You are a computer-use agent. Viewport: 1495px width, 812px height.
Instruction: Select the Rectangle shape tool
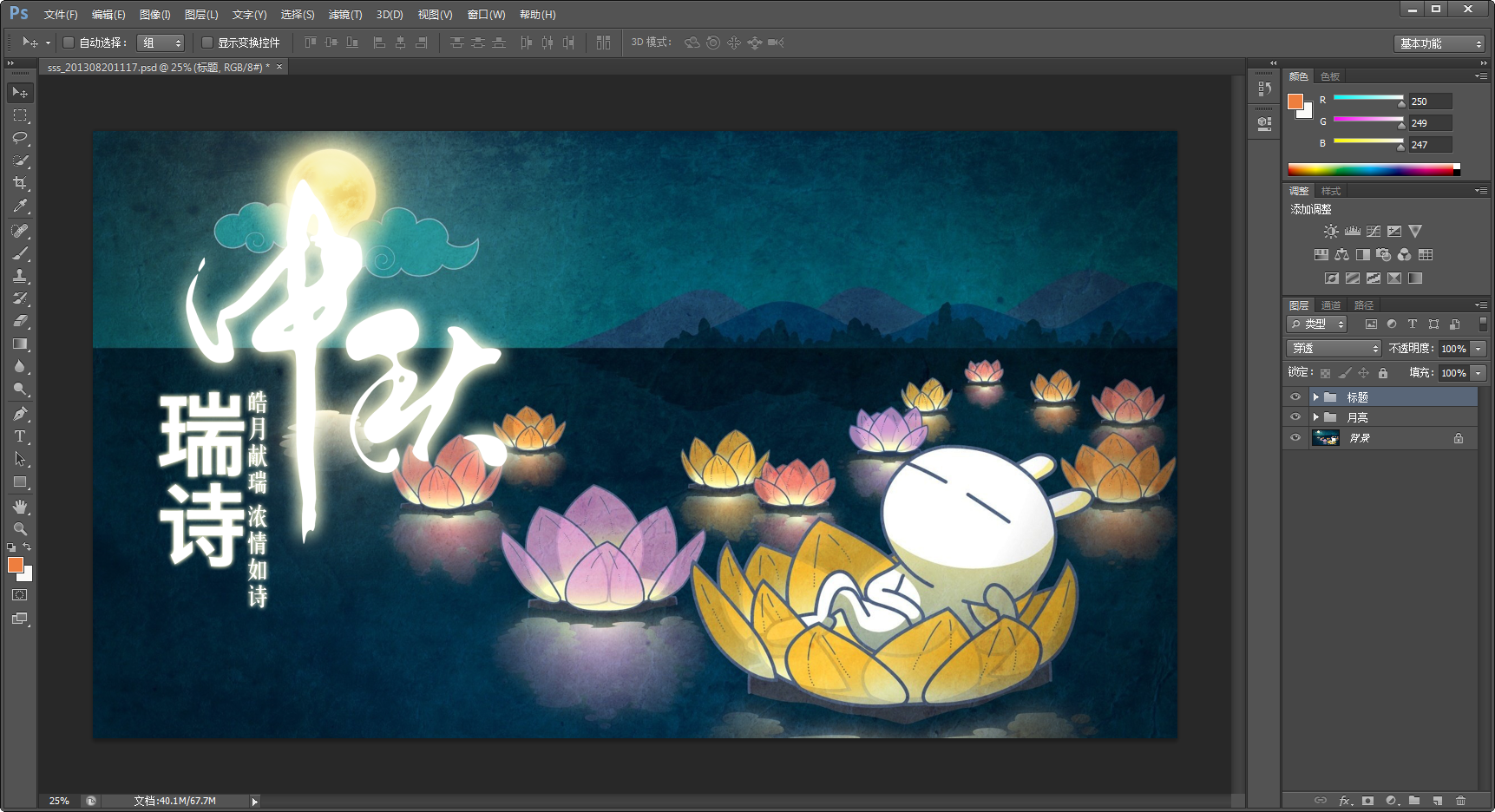pyautogui.click(x=20, y=482)
